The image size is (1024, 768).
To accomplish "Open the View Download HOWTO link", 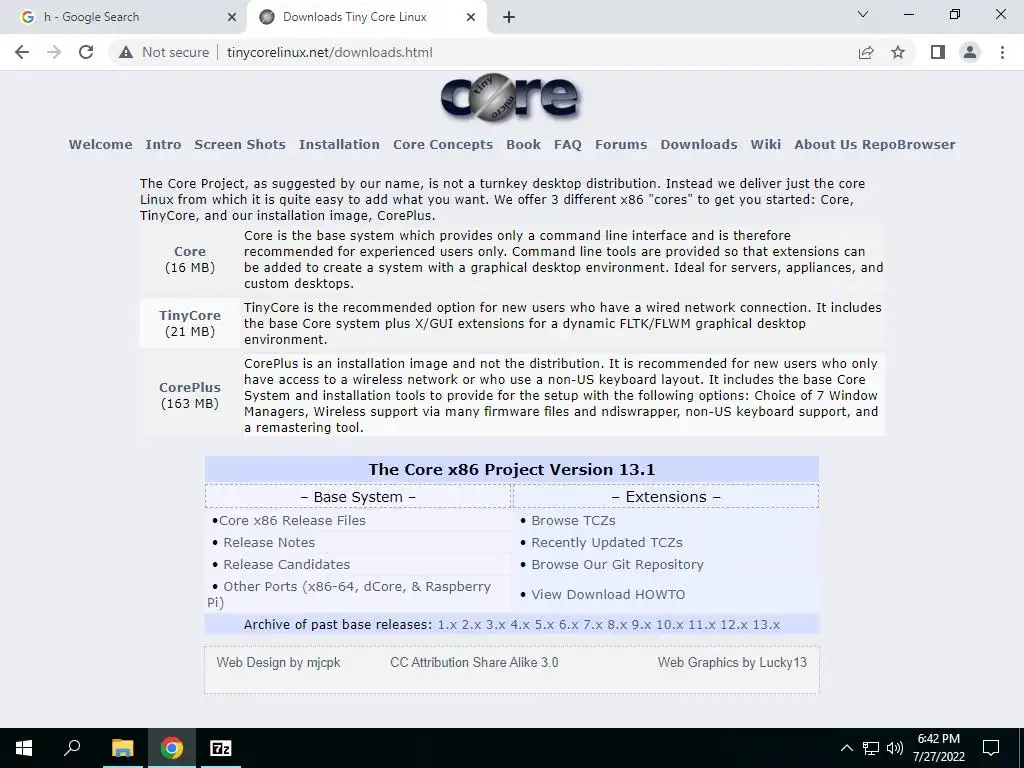I will [x=608, y=594].
